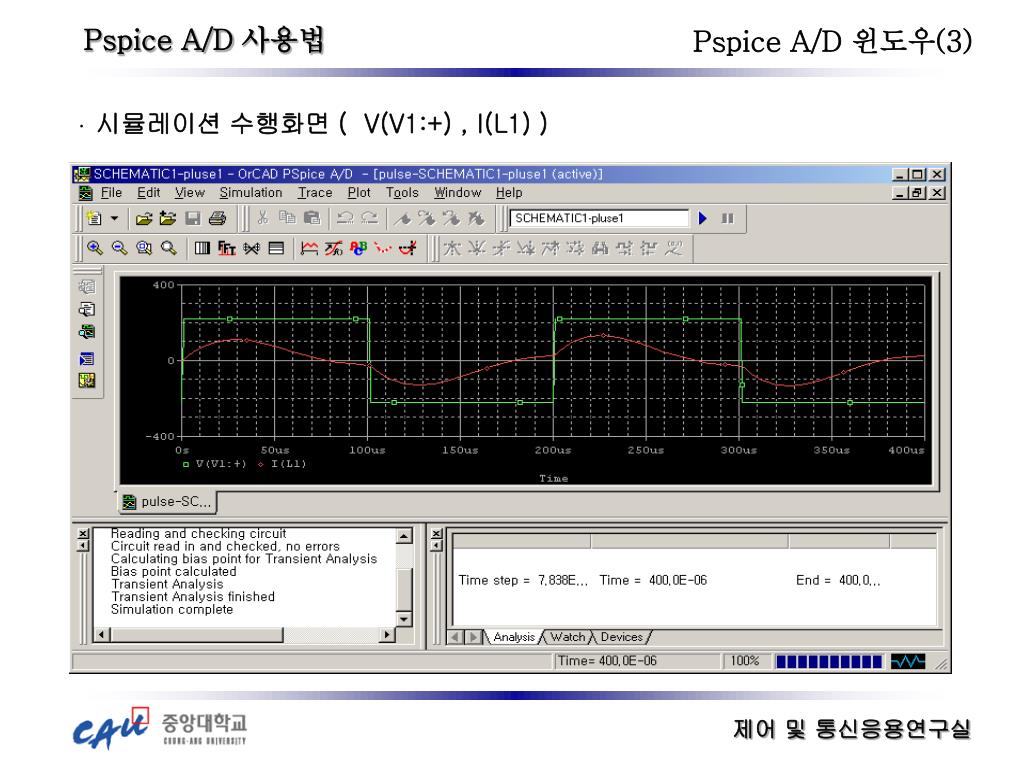Click the Redo arrow icon
This screenshot has height=768, width=1024.
coord(370,217)
